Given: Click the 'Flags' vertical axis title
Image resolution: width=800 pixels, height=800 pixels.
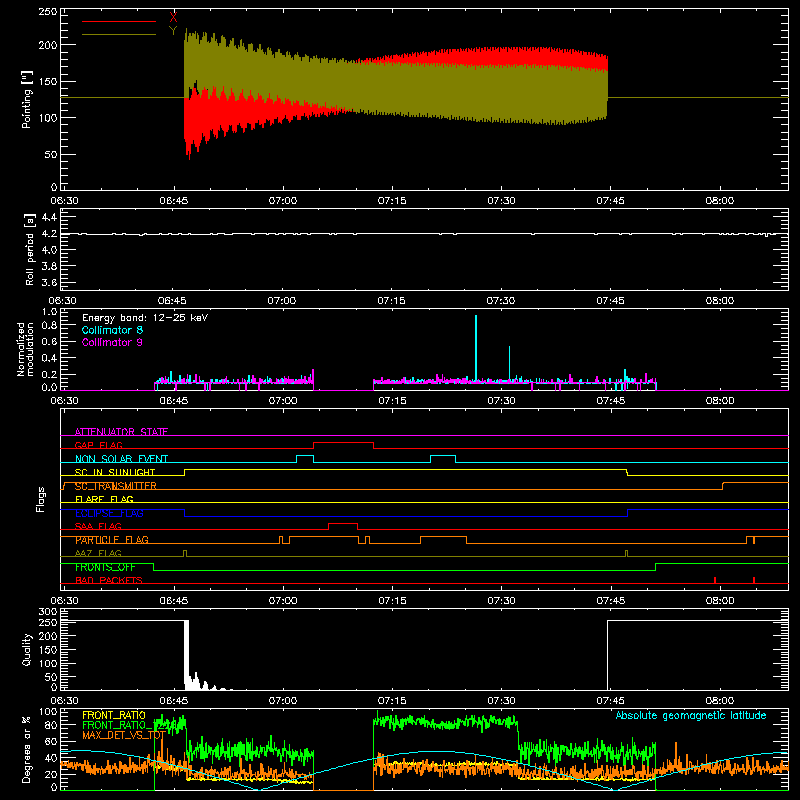Looking at the screenshot, I should (x=41, y=499).
